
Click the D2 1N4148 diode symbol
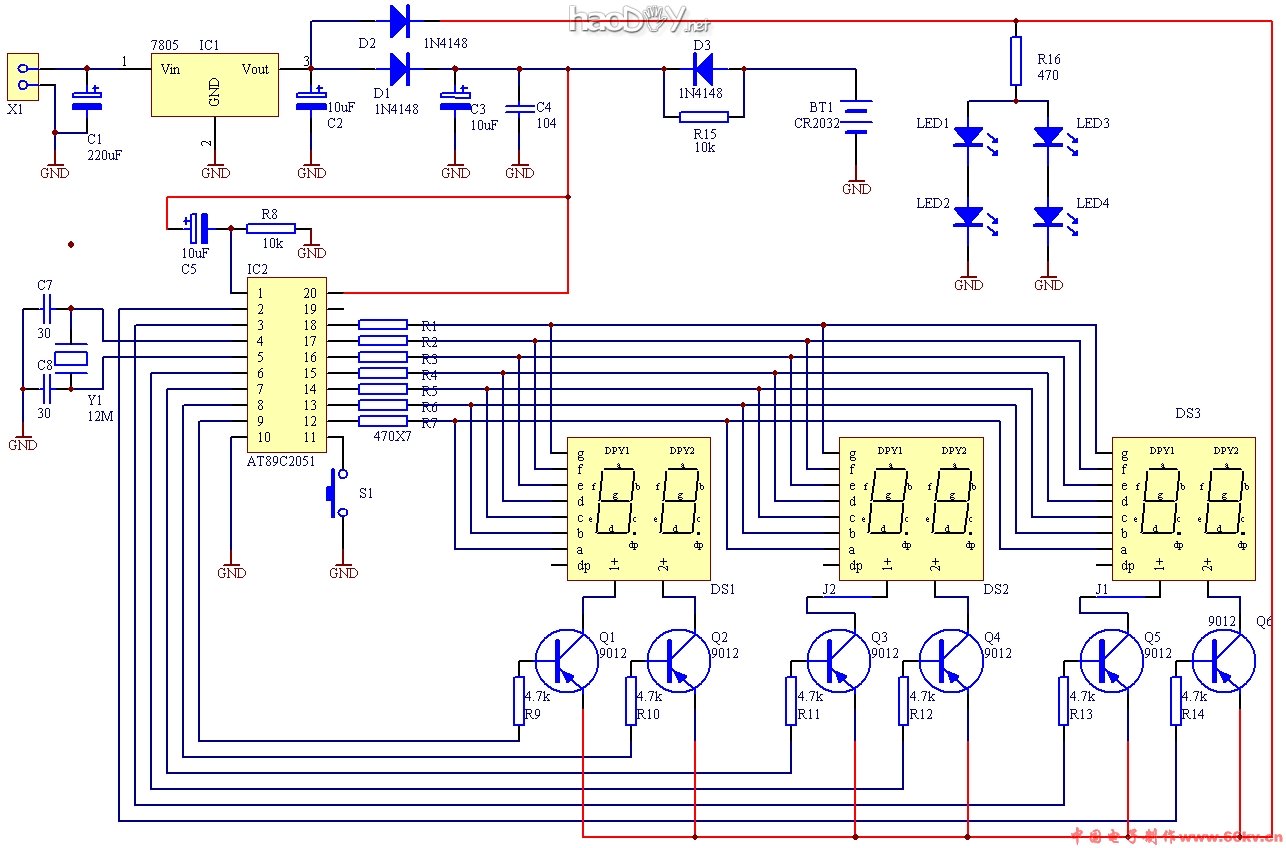coord(400,19)
